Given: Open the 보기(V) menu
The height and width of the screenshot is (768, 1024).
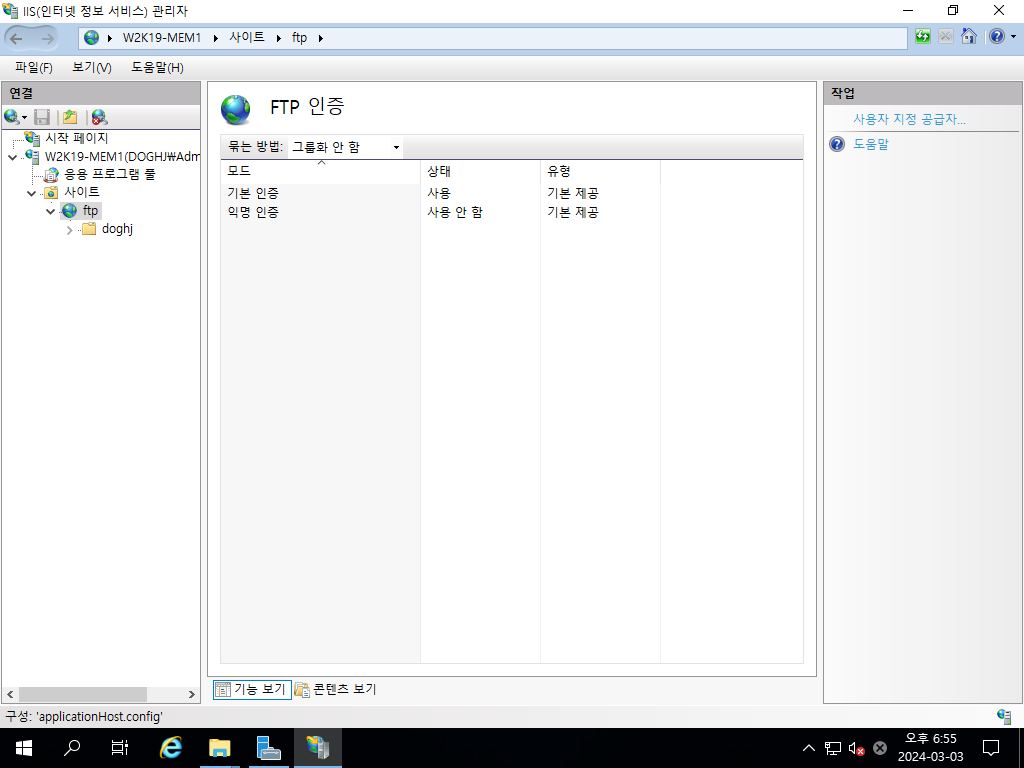Looking at the screenshot, I should 91,67.
